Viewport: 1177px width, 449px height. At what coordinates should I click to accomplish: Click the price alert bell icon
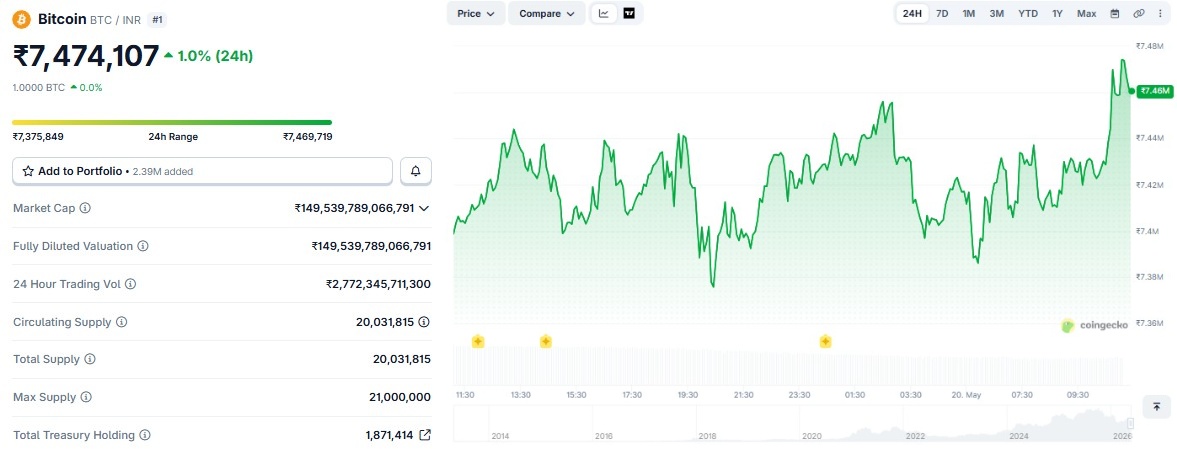(x=416, y=171)
